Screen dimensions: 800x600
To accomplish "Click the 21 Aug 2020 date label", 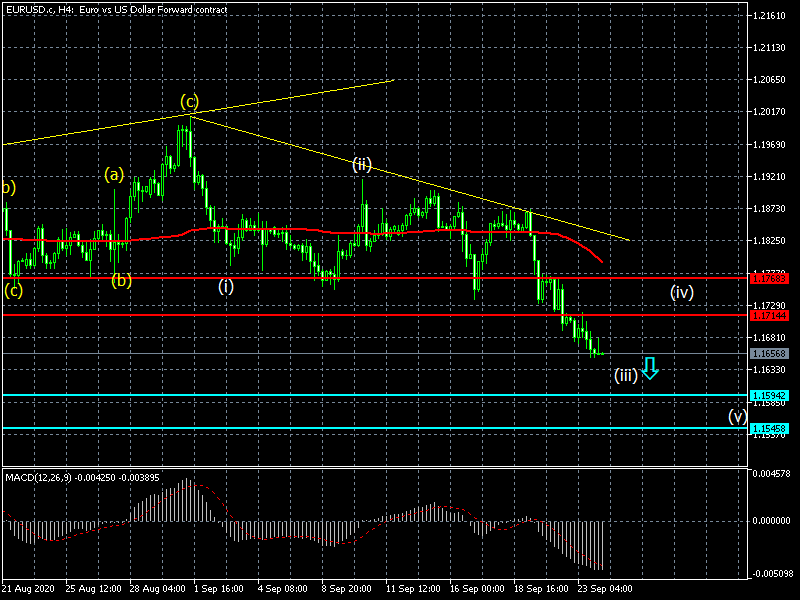I will [x=28, y=588].
